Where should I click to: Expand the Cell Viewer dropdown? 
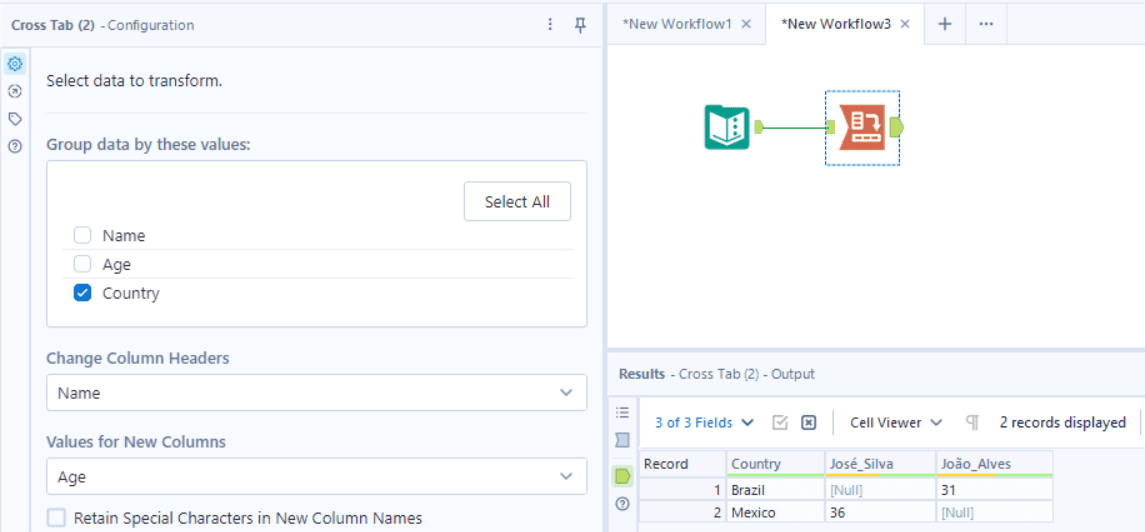click(896, 423)
